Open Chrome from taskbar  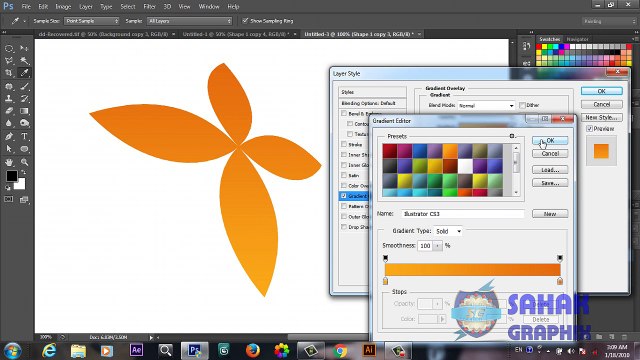(340, 350)
